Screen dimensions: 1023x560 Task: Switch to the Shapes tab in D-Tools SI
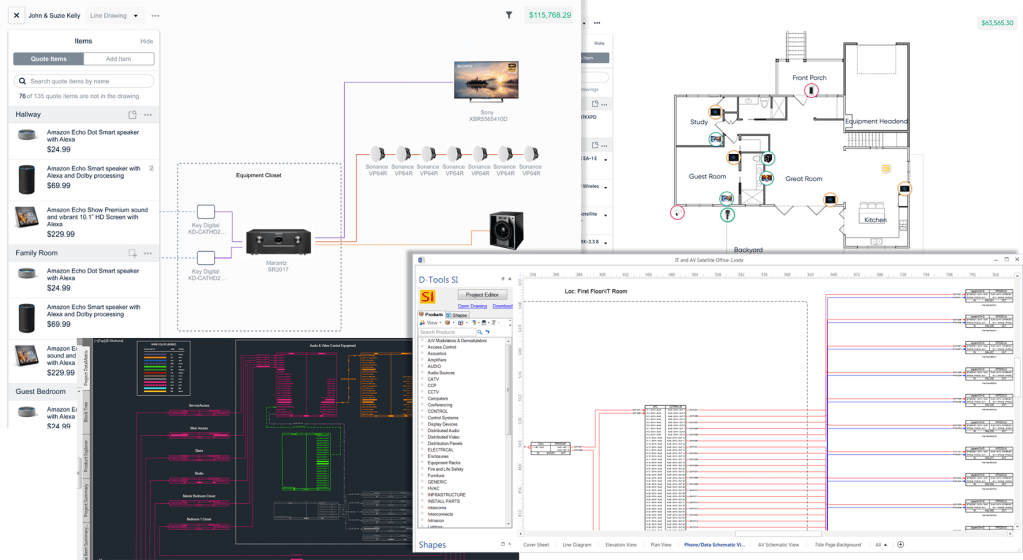(x=459, y=314)
